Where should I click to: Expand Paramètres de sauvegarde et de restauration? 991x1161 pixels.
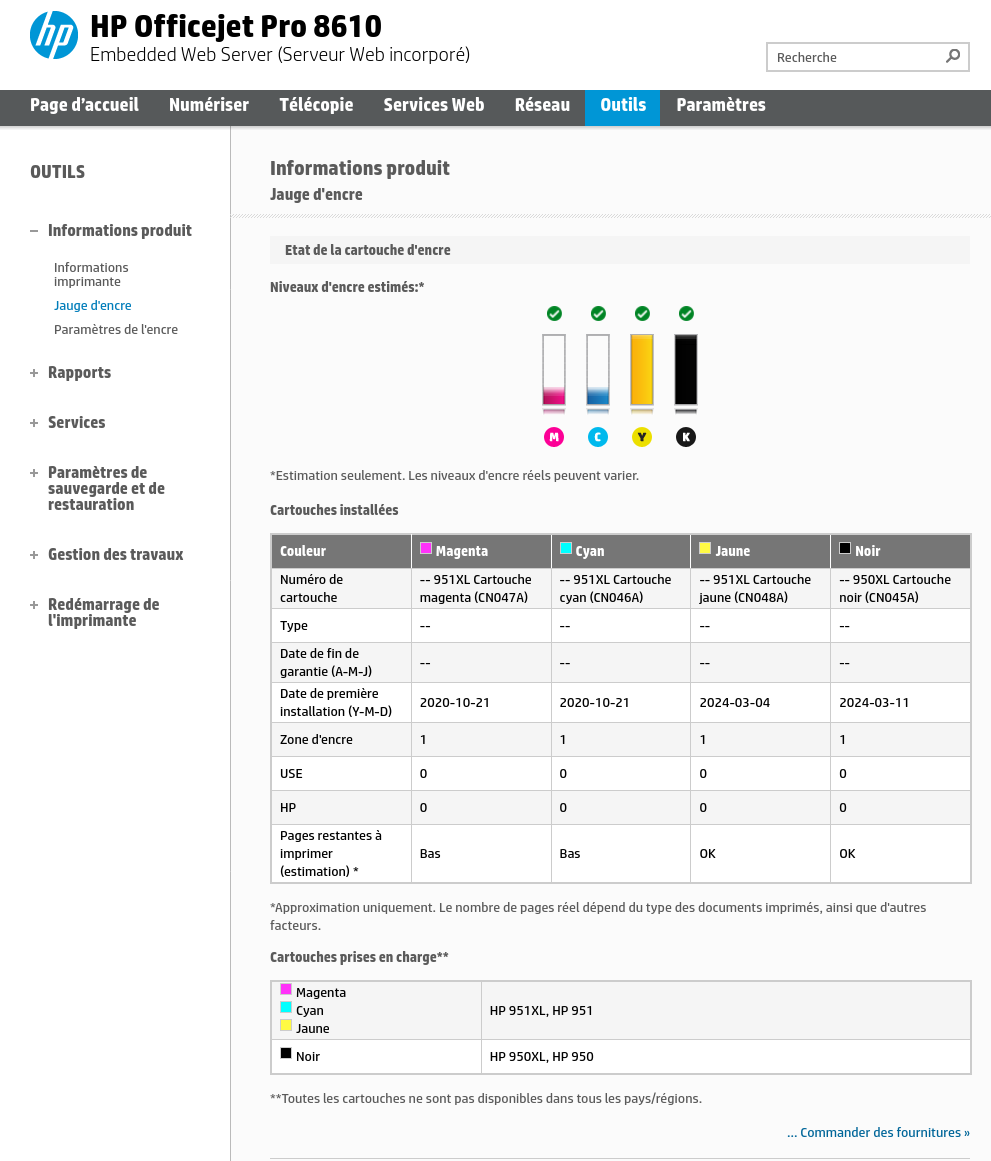point(34,472)
